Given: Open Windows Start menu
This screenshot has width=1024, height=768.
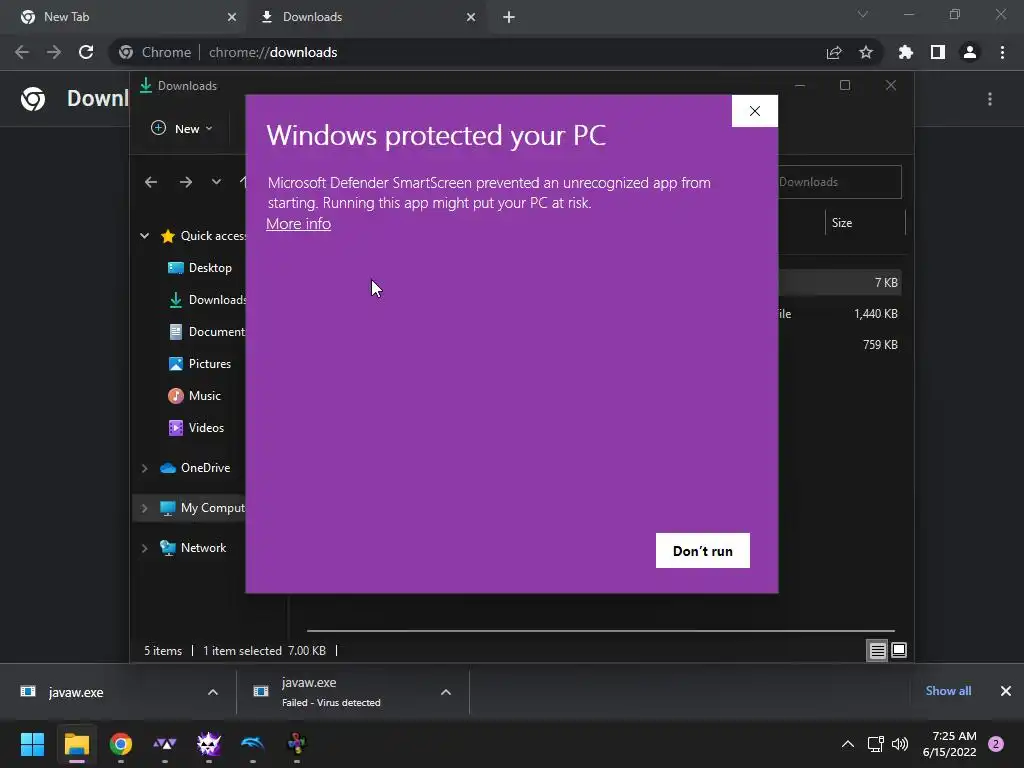Looking at the screenshot, I should click(x=33, y=744).
